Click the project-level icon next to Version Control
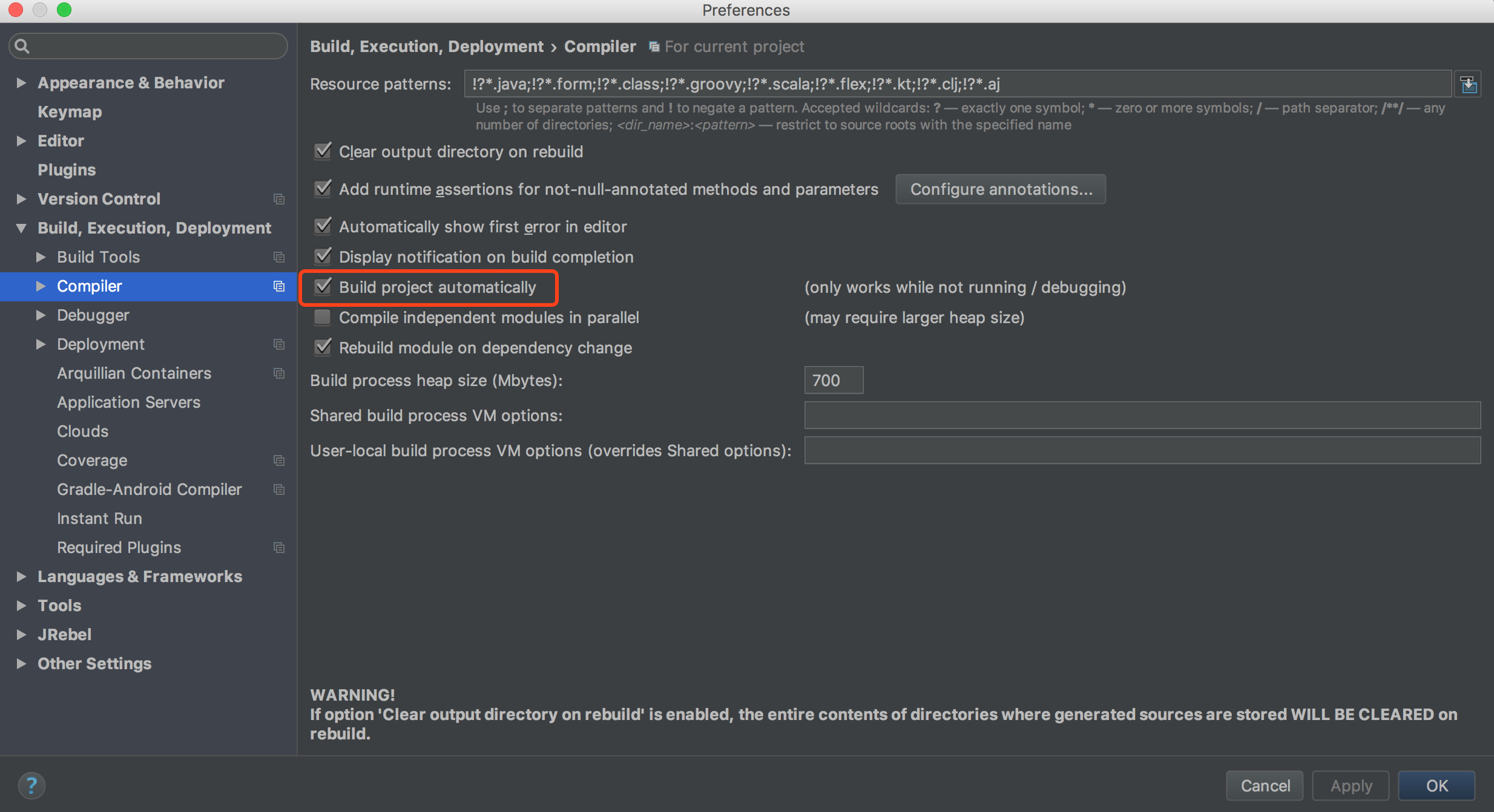Screen dimensions: 1494x812 [x=279, y=198]
